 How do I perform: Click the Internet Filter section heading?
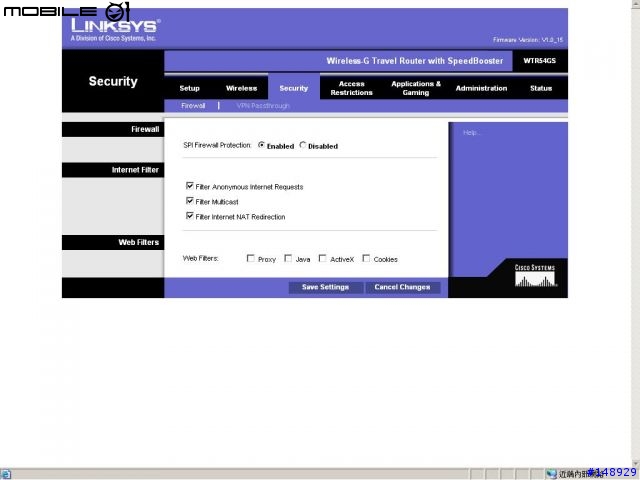(135, 170)
